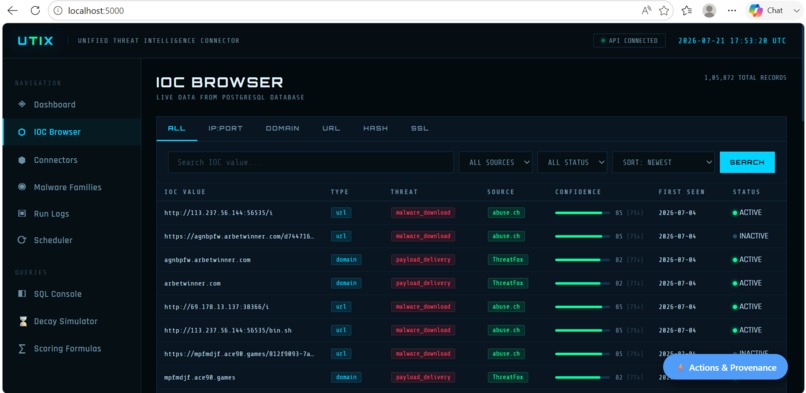806x393 pixels.
Task: Click the browser back arrow
Action: pos(12,10)
